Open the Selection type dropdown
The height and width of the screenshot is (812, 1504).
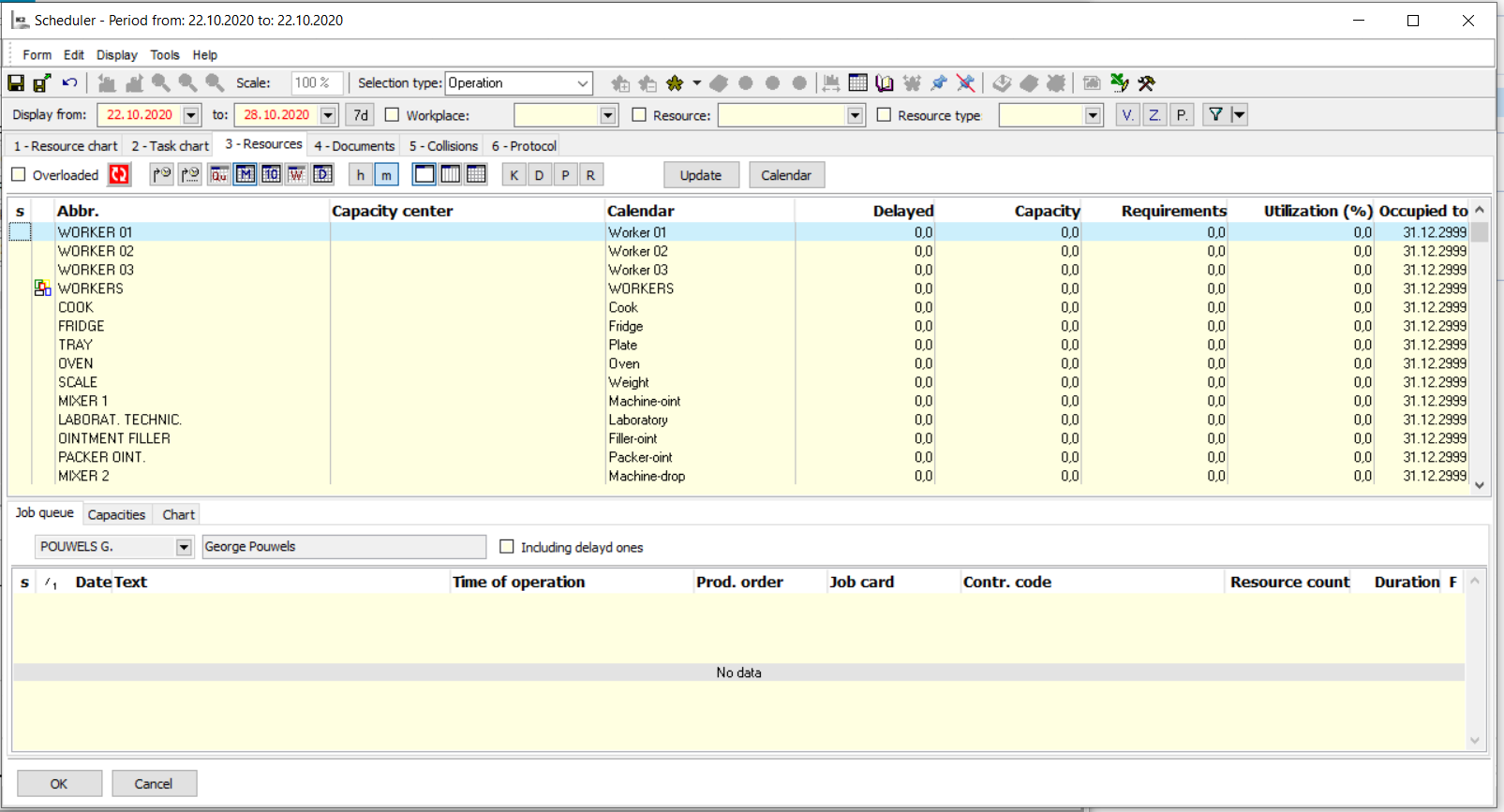[x=582, y=83]
